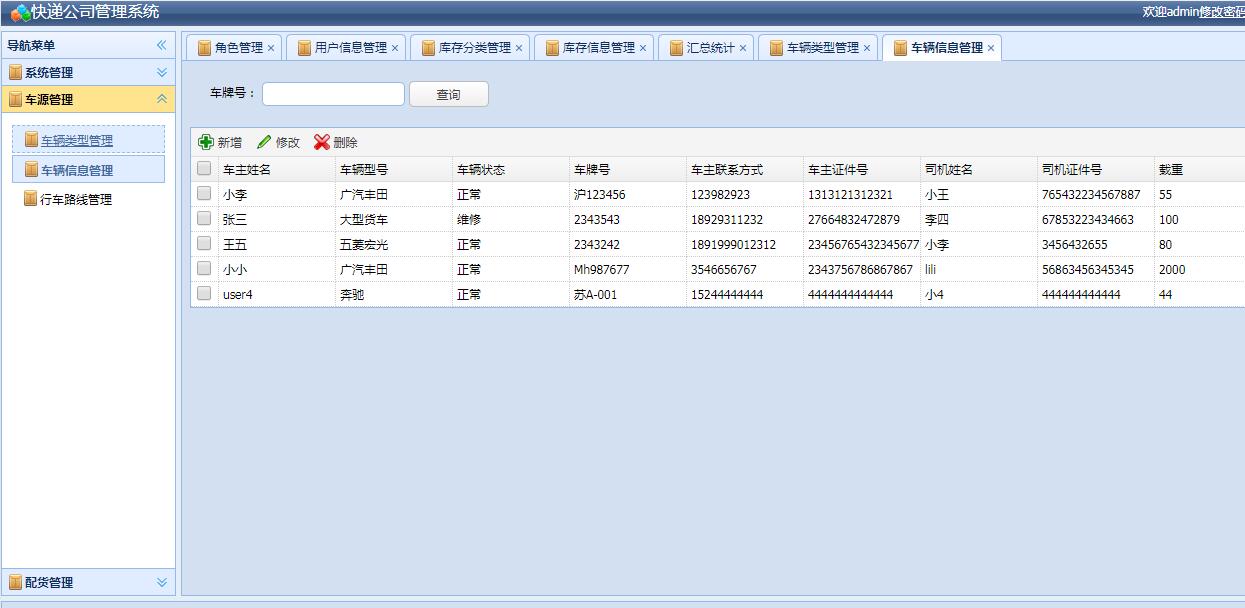The height and width of the screenshot is (608, 1245).
Task: Select checkbox for user4 row
Action: coord(204,293)
